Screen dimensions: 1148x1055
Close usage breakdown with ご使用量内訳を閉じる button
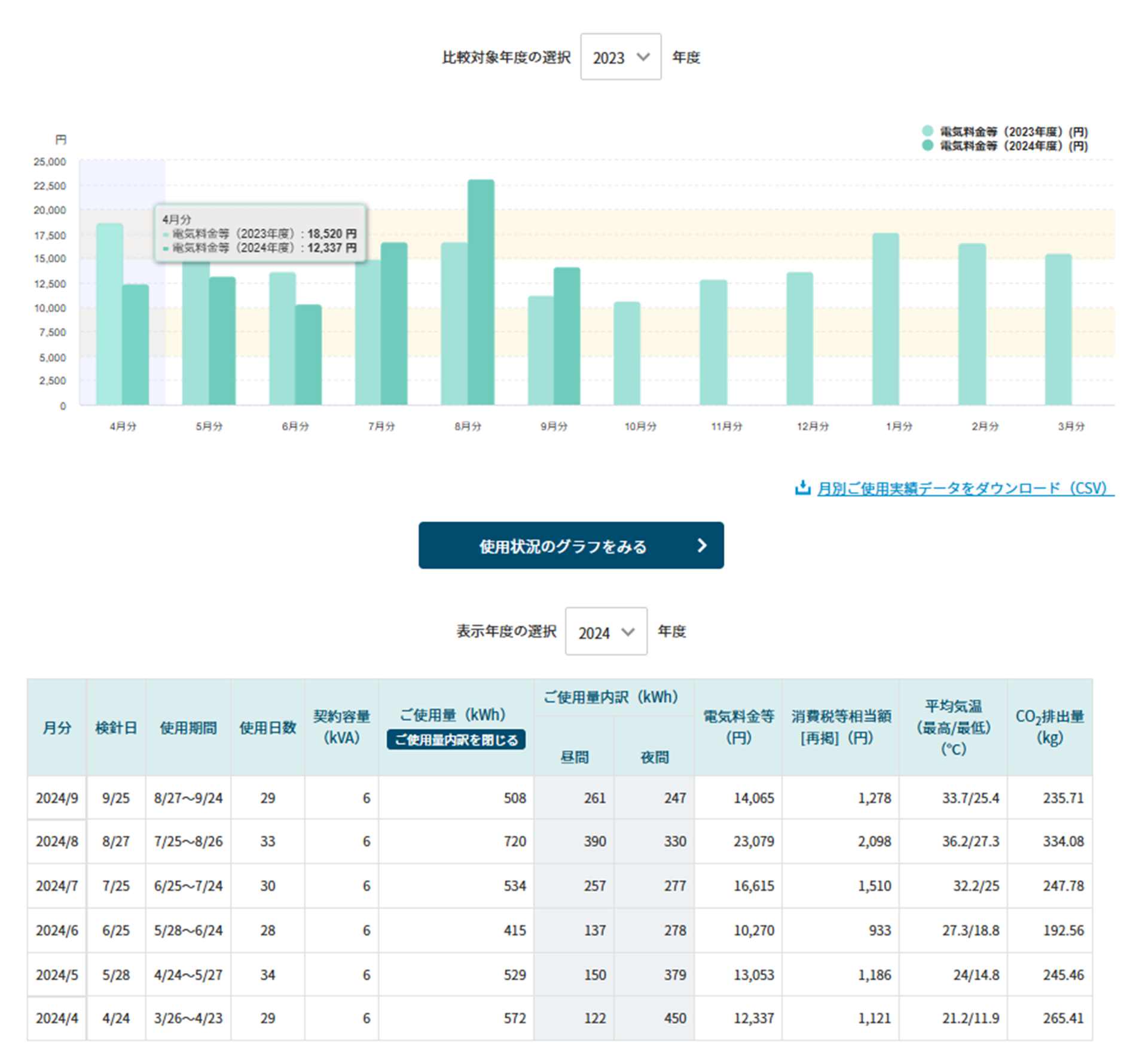click(x=456, y=739)
